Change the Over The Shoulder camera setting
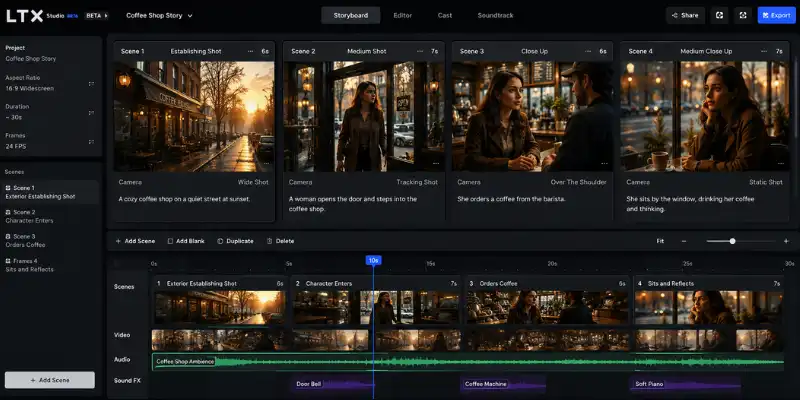Viewport: 800px width, 400px height. pos(579,182)
